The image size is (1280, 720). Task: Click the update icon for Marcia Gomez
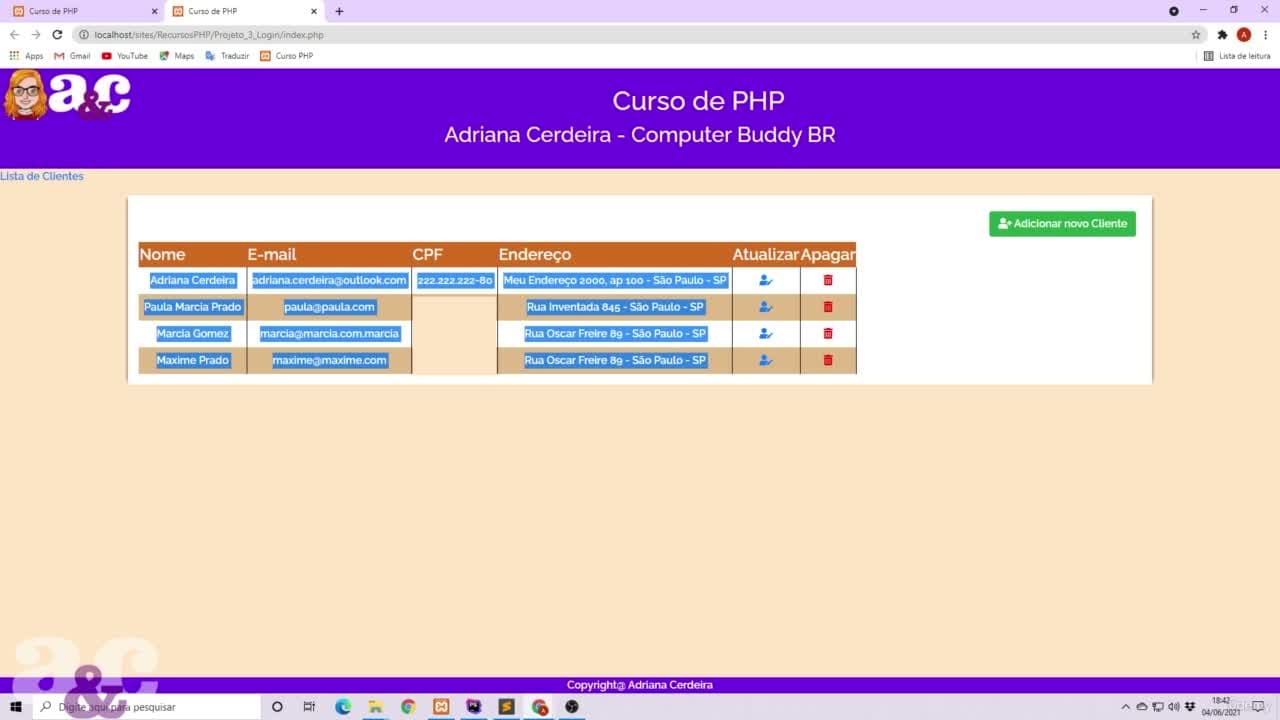point(766,334)
